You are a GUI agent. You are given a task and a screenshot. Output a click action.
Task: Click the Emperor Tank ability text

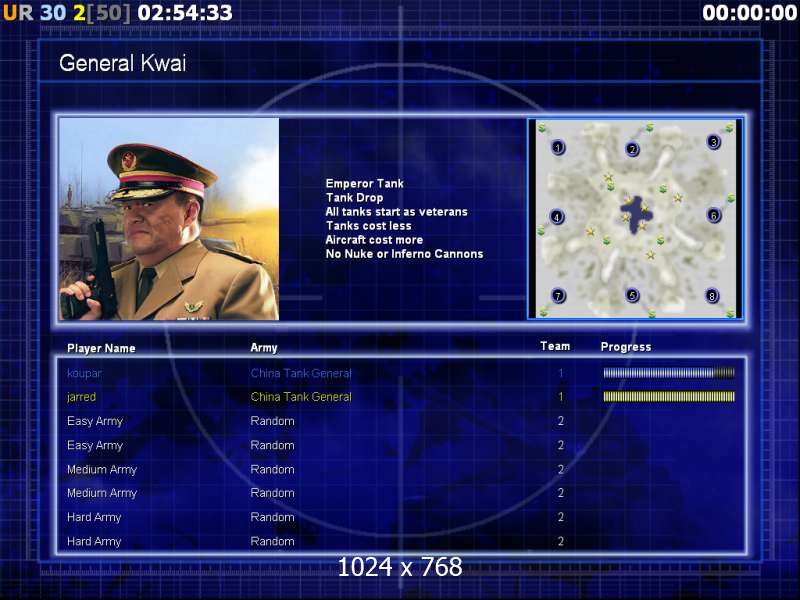[365, 184]
